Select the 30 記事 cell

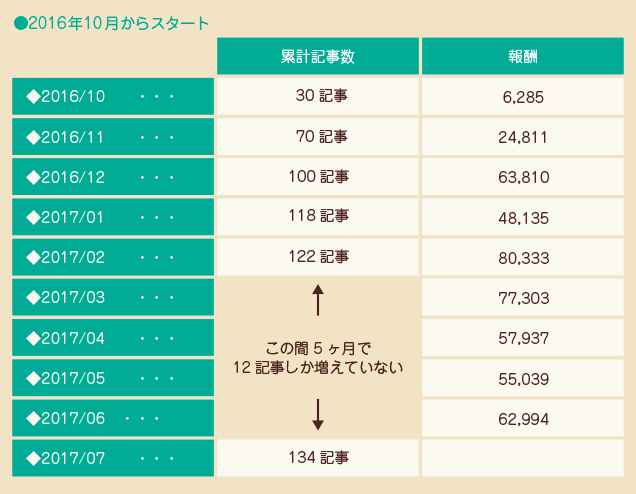coord(317,97)
